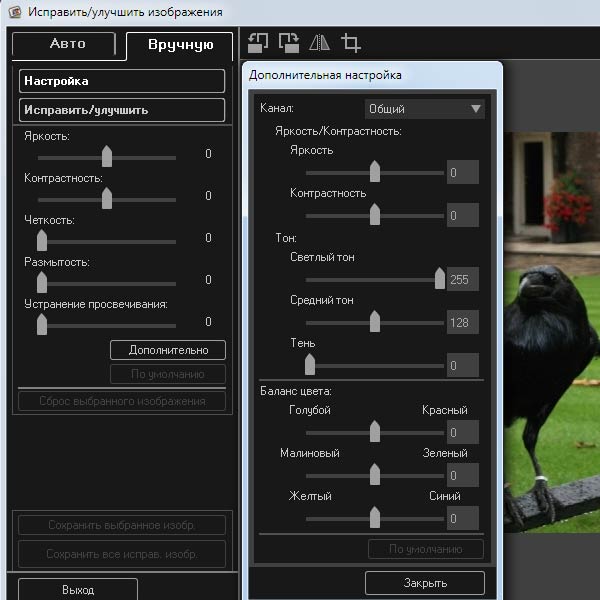This screenshot has height=600, width=600.
Task: Click the flip horizontal (mirror) icon
Action: (320, 42)
